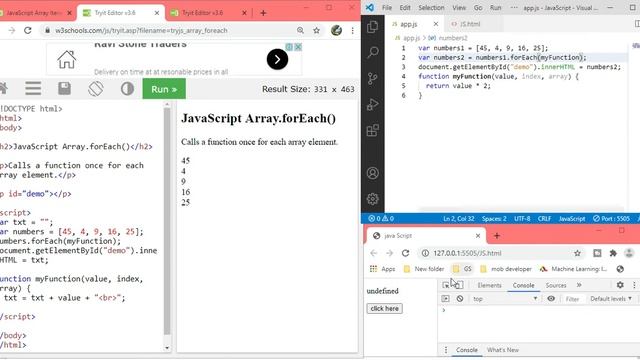
Task: Click Ln 2, Col 32 in status bar
Action: tap(459, 218)
